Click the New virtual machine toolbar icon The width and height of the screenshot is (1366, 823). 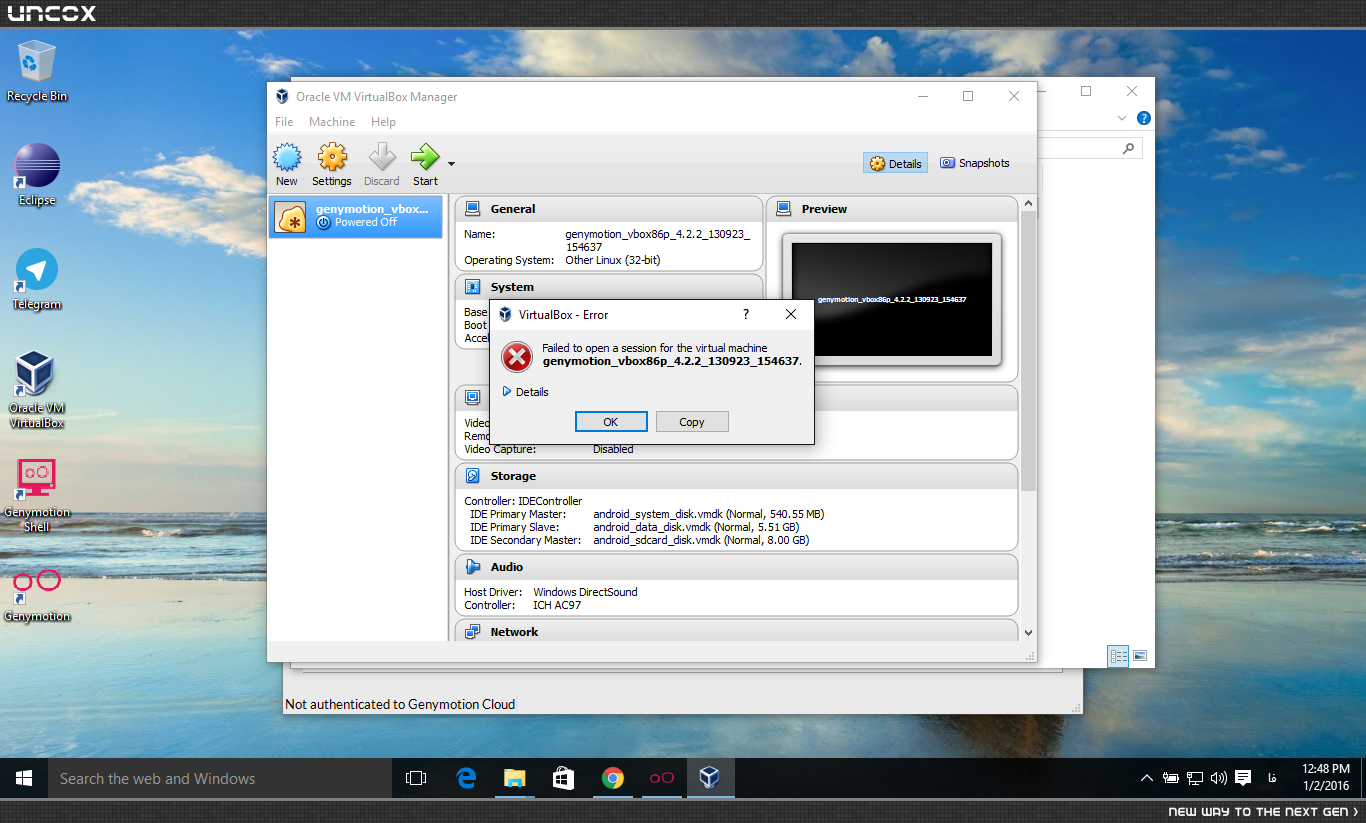click(287, 164)
